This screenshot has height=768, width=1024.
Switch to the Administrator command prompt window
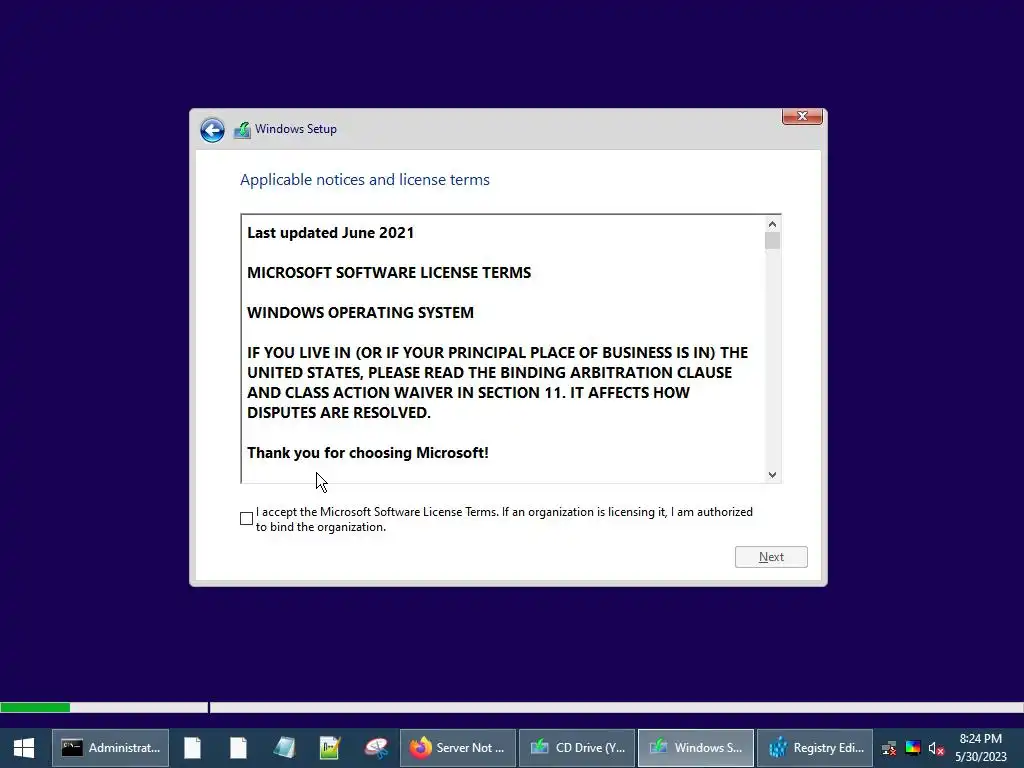[x=110, y=748]
